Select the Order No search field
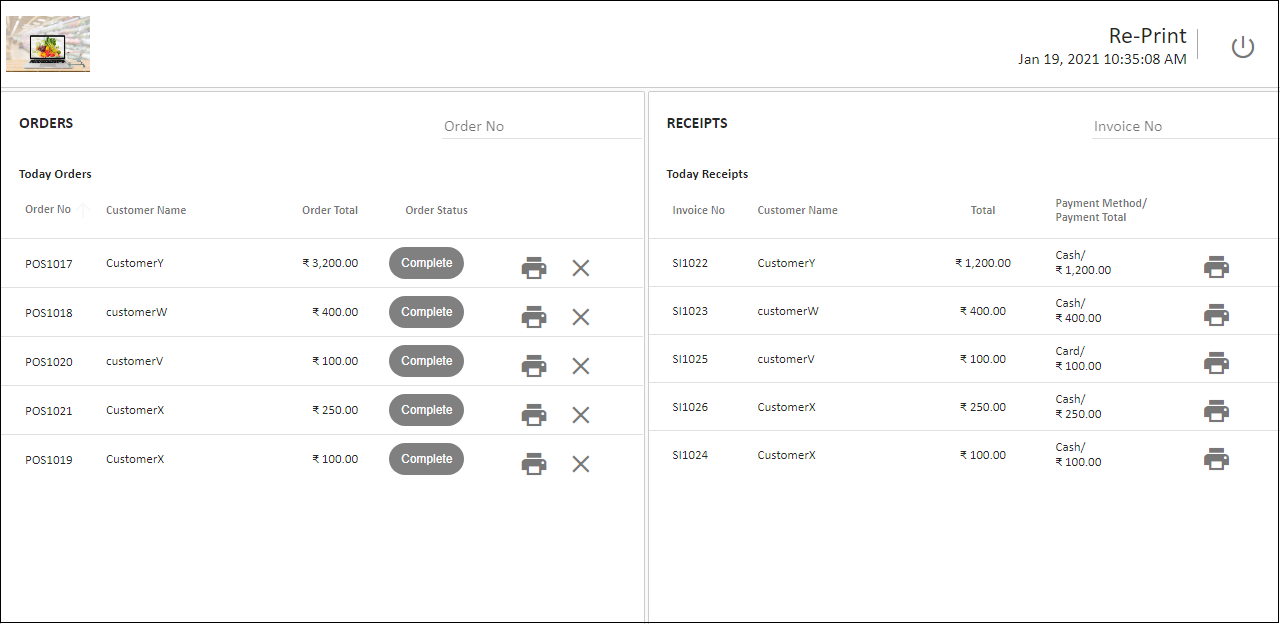 pos(540,126)
